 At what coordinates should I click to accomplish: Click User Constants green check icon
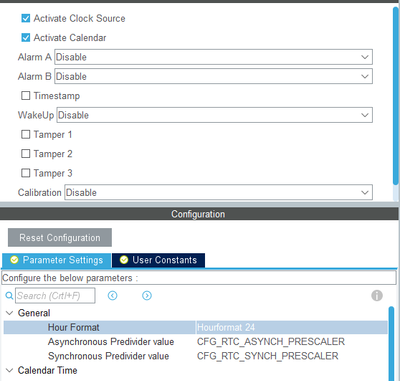point(124,260)
